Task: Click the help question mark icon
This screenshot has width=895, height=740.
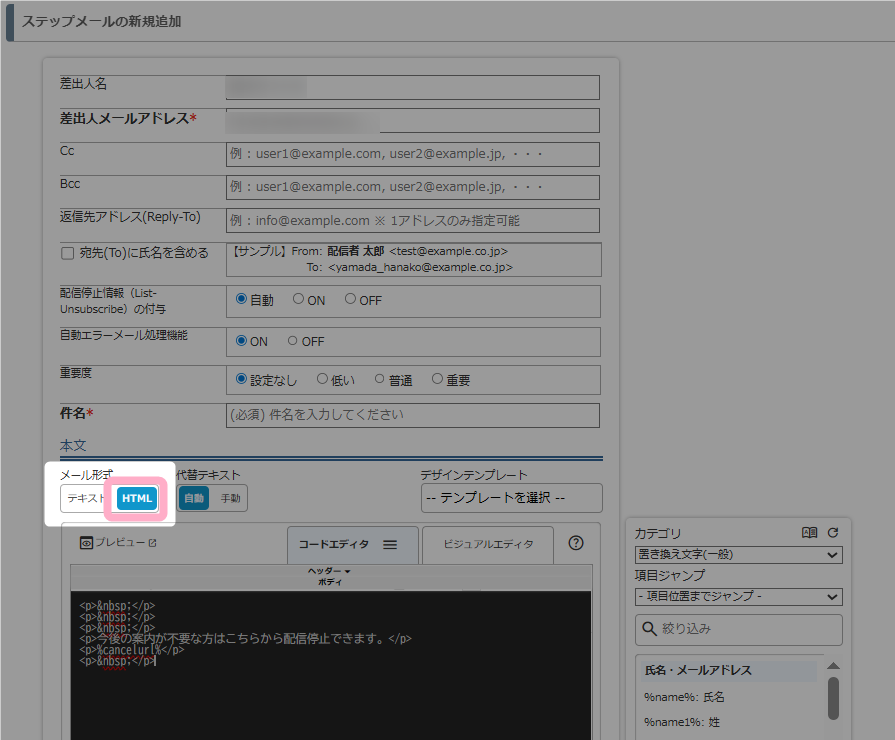Action: point(576,543)
